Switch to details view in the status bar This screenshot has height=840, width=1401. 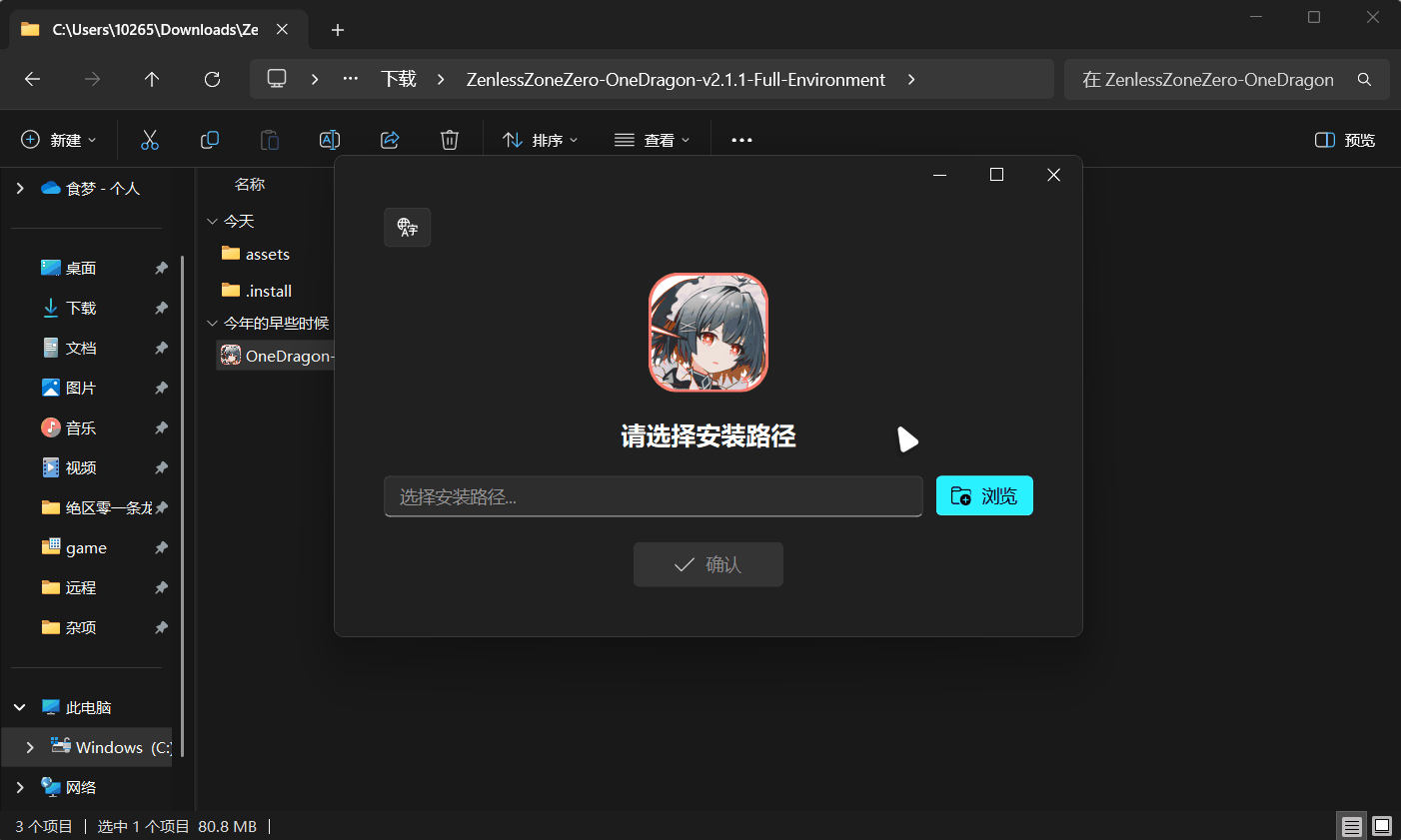[x=1352, y=826]
